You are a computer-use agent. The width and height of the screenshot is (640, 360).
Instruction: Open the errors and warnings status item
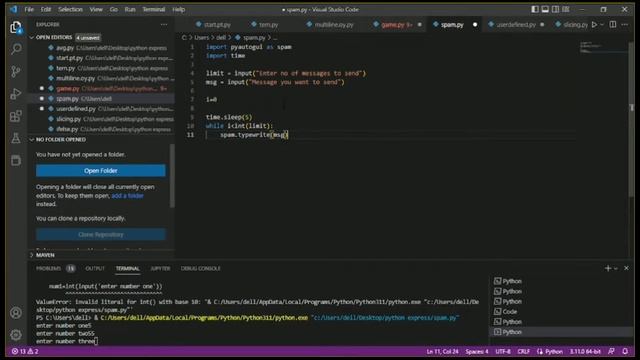tap(25, 351)
